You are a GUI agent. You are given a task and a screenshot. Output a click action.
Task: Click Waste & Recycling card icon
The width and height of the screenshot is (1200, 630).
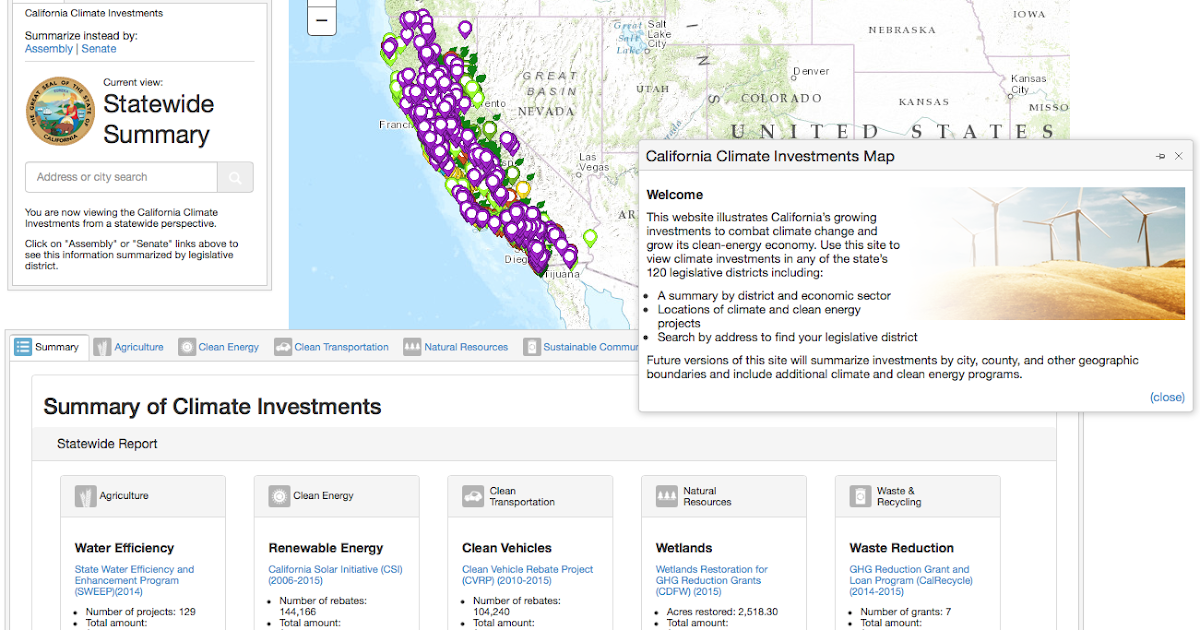tap(861, 496)
